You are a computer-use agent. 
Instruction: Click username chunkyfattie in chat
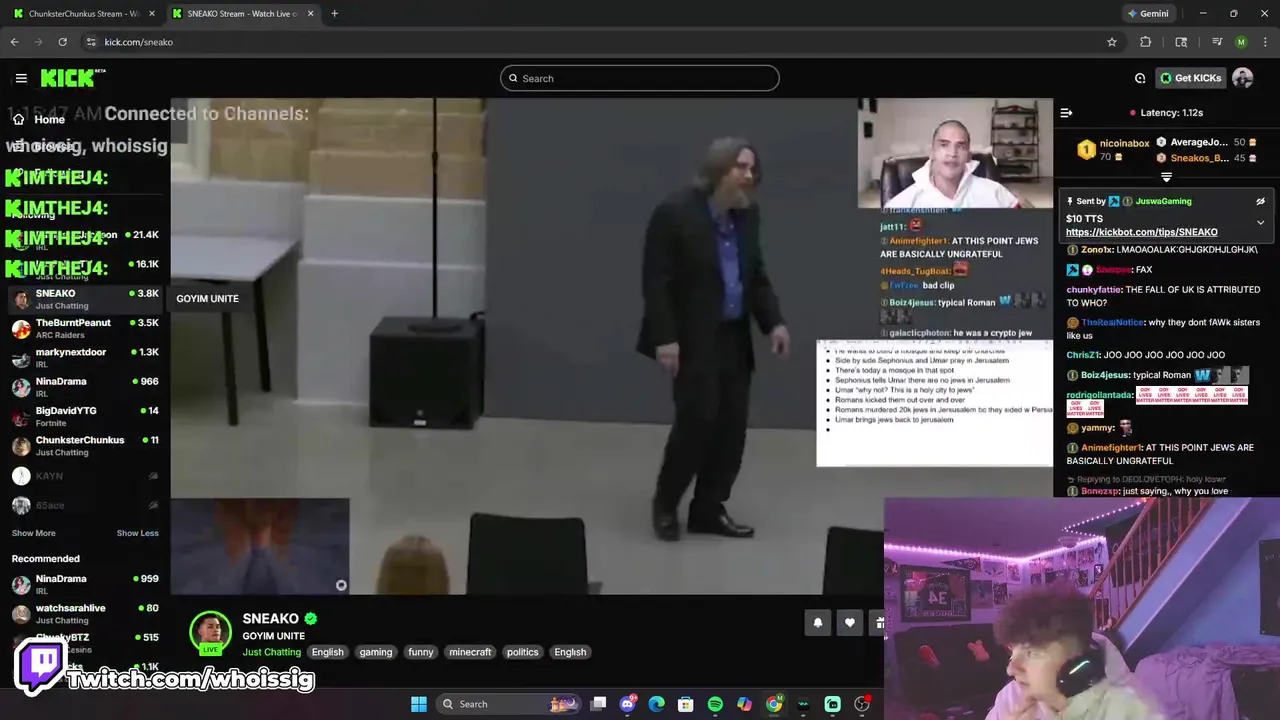click(1094, 290)
